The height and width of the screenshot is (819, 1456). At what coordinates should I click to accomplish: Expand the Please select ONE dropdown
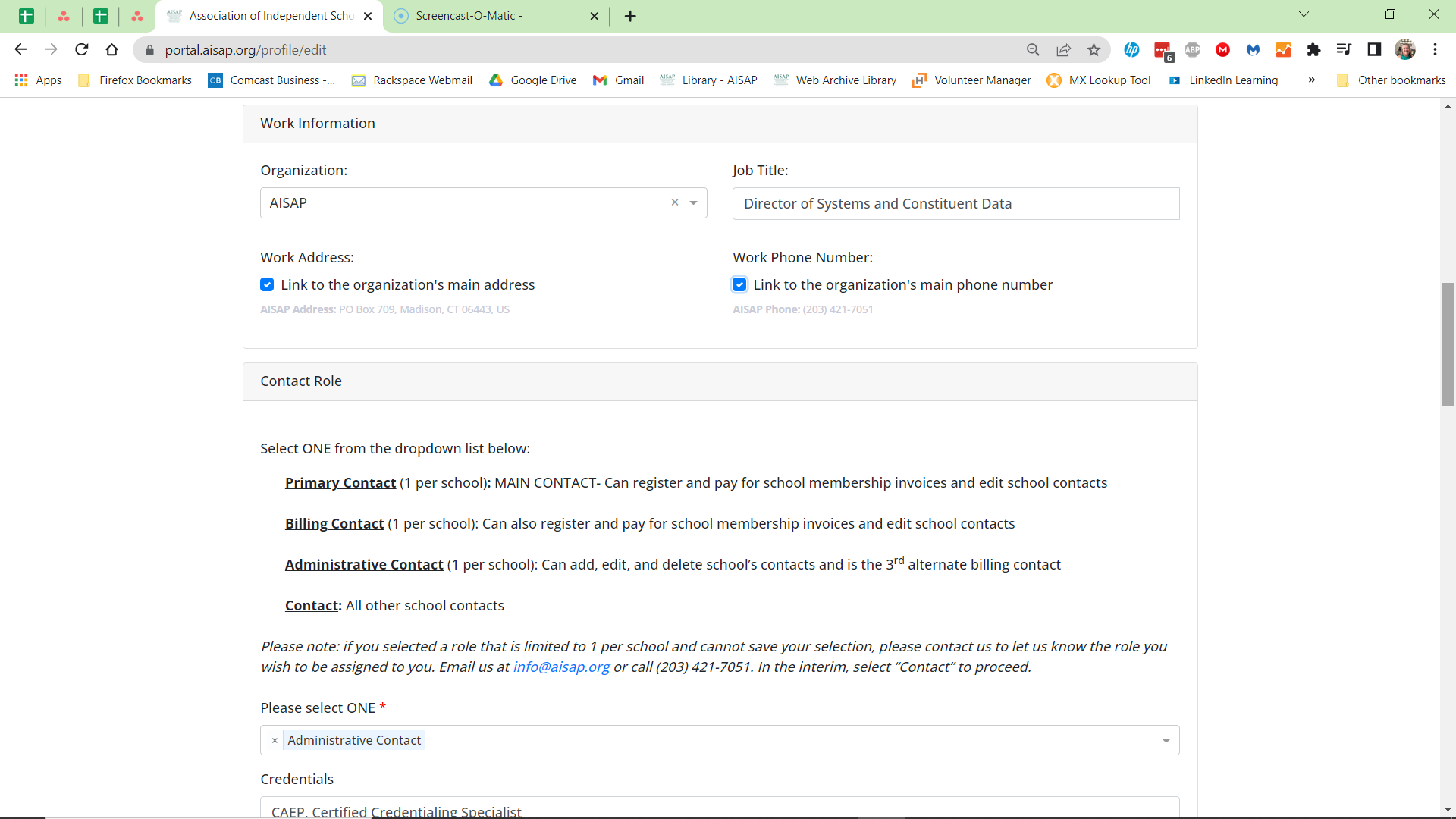[1166, 740]
